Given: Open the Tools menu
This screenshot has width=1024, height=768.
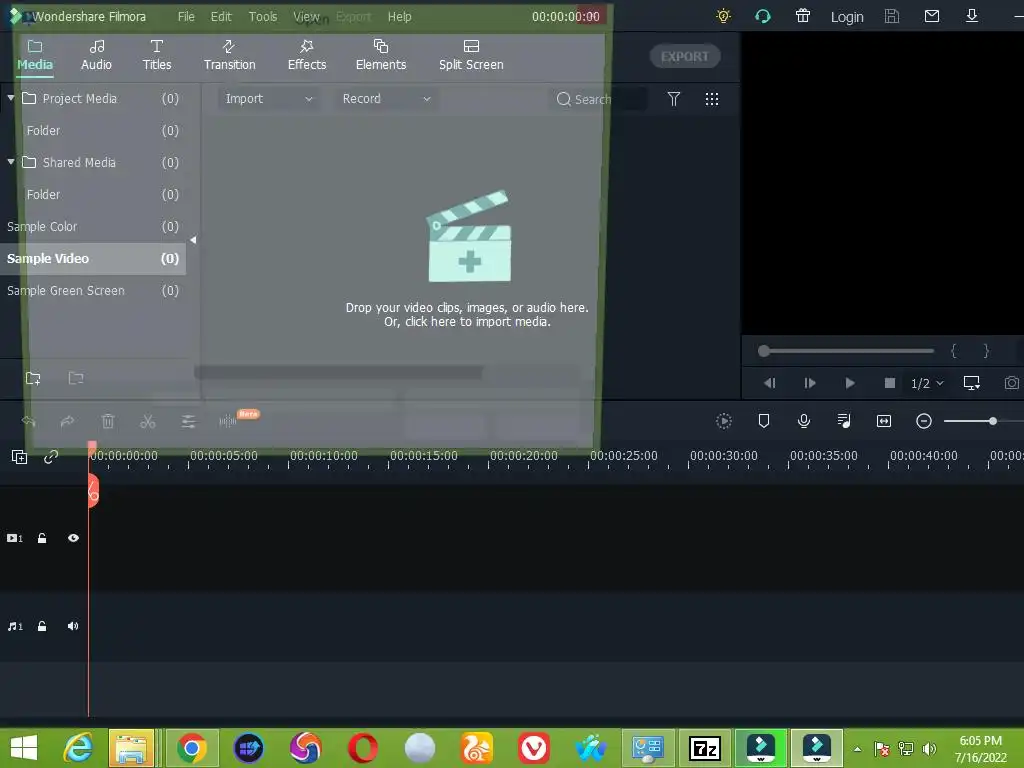Looking at the screenshot, I should click(263, 16).
